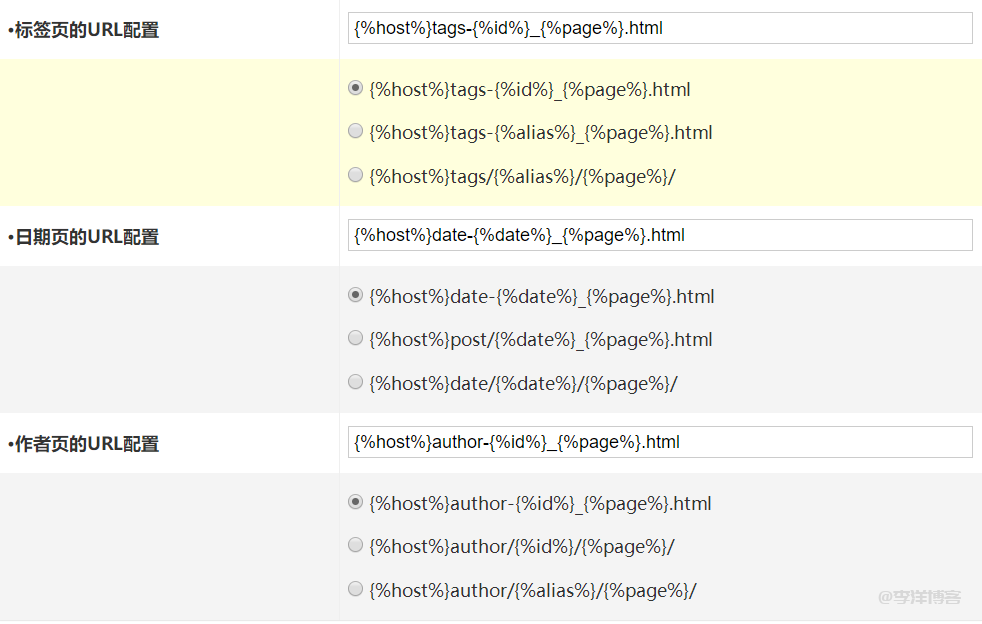
Task: Select radio button for tags-{%alias%}_{%page%}.html
Action: click(355, 131)
